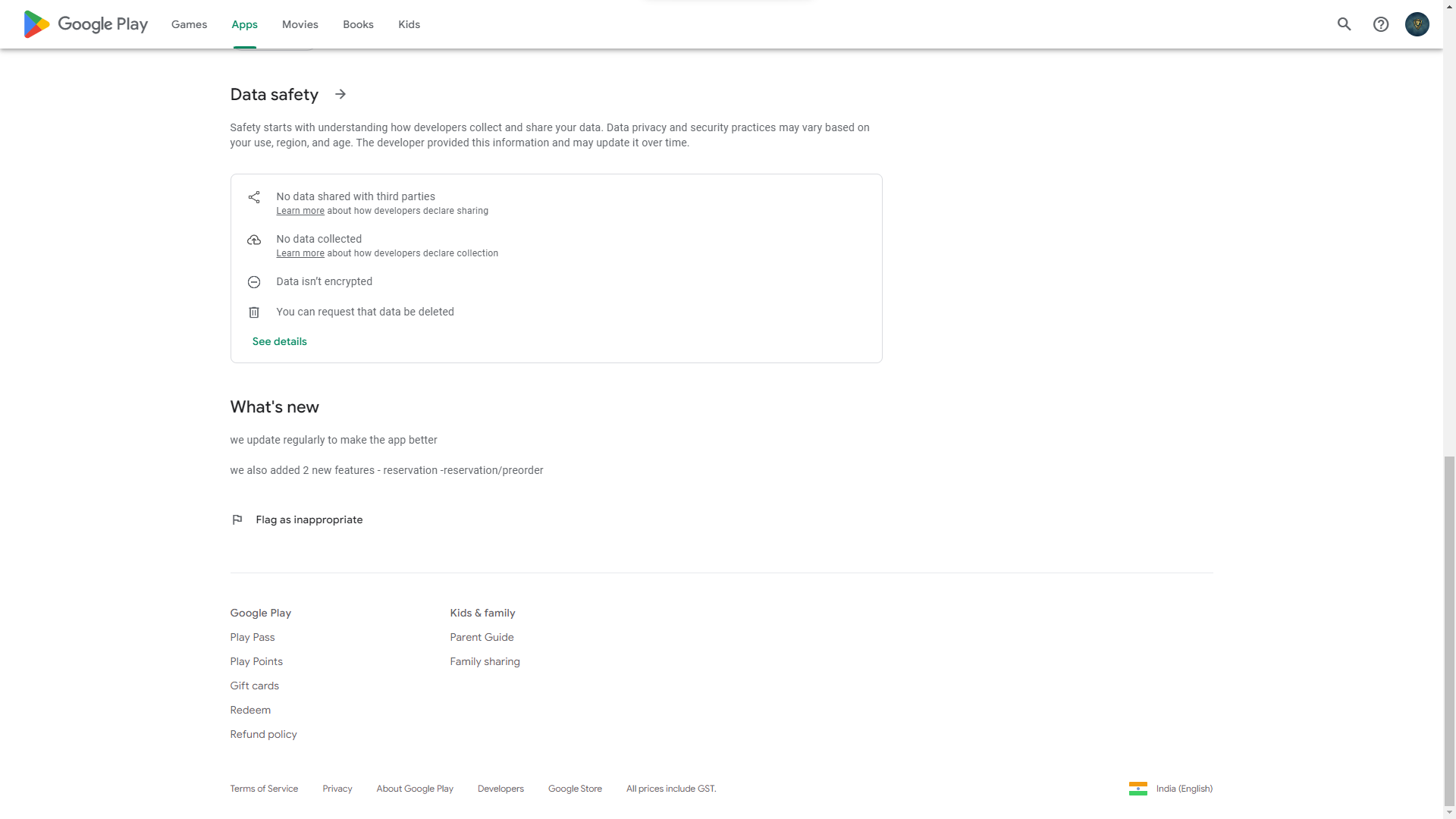Image resolution: width=1456 pixels, height=819 pixels.
Task: Click the cloud upload data collection icon
Action: 254,240
